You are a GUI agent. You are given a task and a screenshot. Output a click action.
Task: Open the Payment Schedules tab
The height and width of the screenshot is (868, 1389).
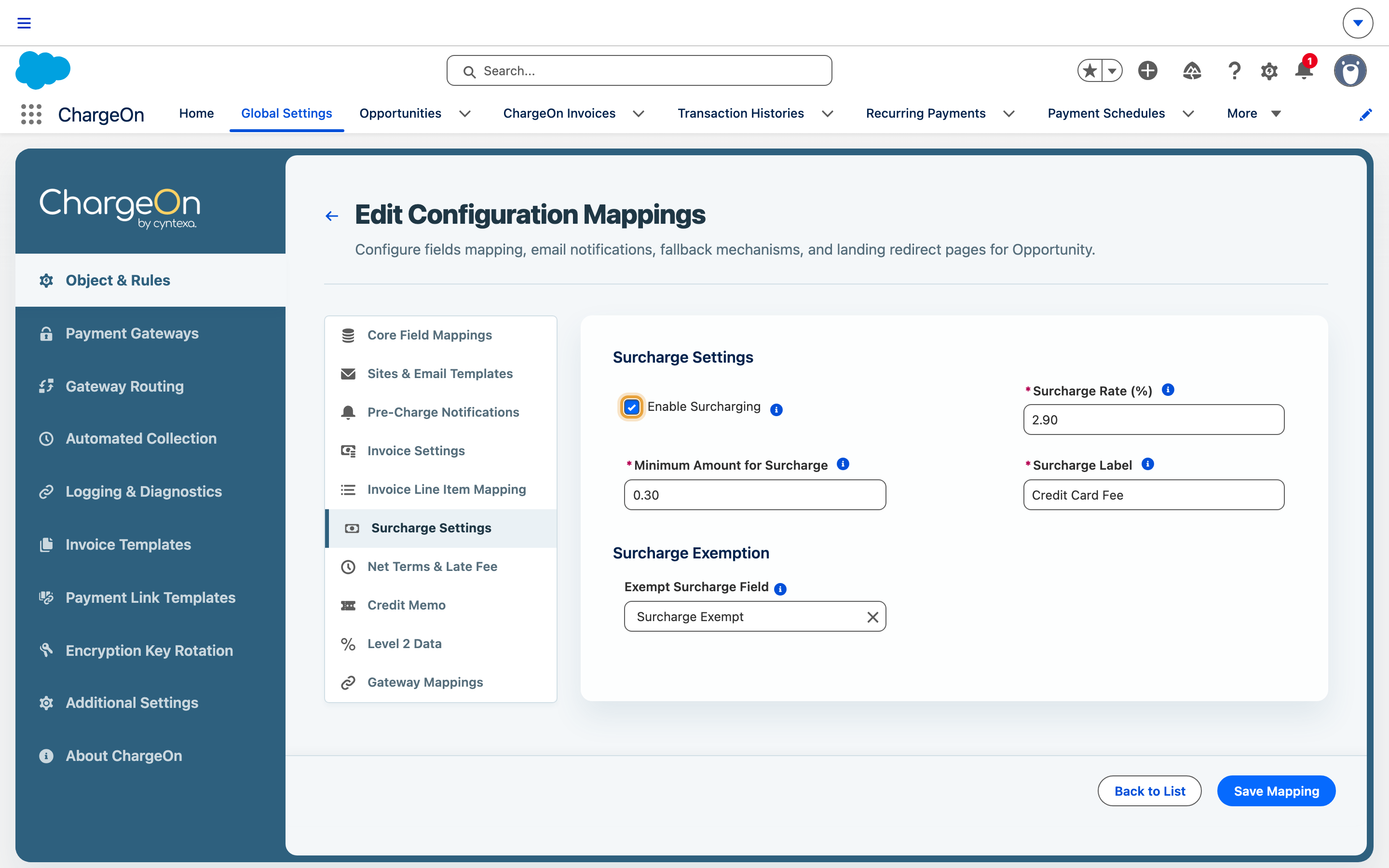(x=1106, y=113)
